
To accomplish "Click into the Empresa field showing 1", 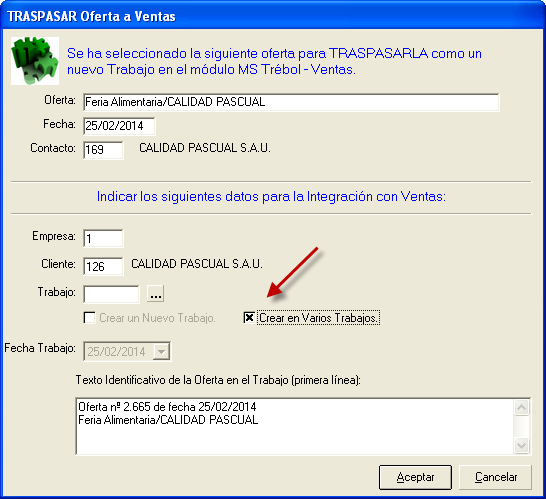I will (103, 239).
